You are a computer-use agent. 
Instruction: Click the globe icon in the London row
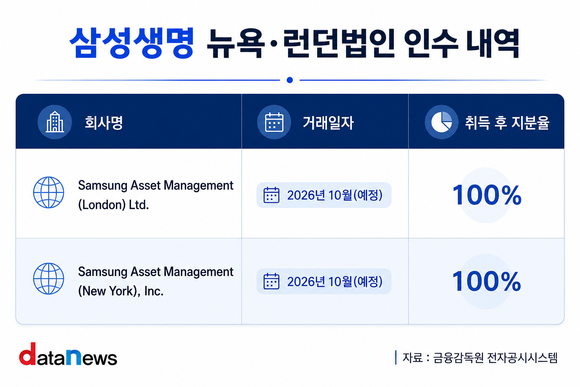tap(48, 192)
